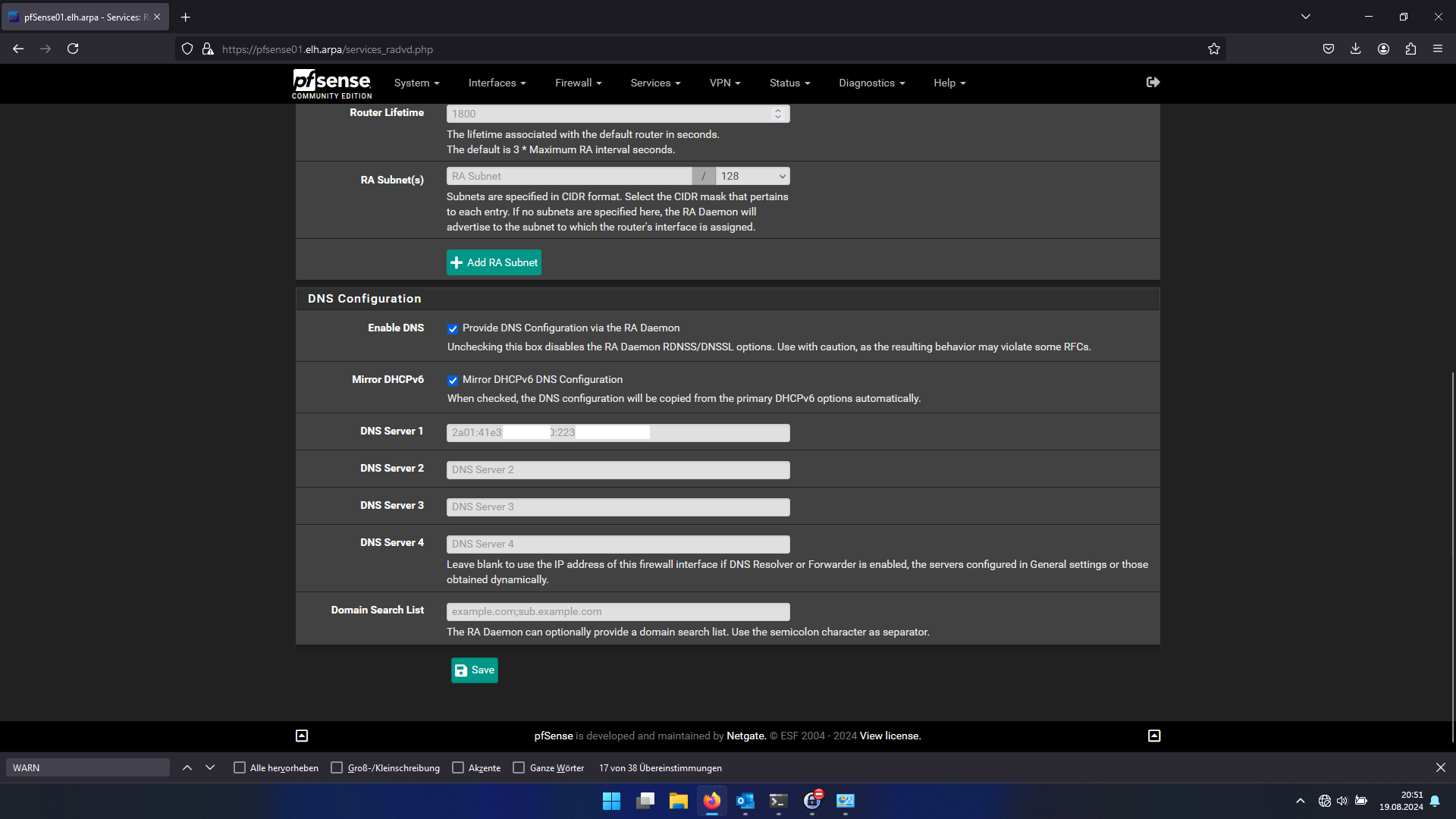Open the Windows notification bell
The image size is (1456, 819).
point(1435,801)
